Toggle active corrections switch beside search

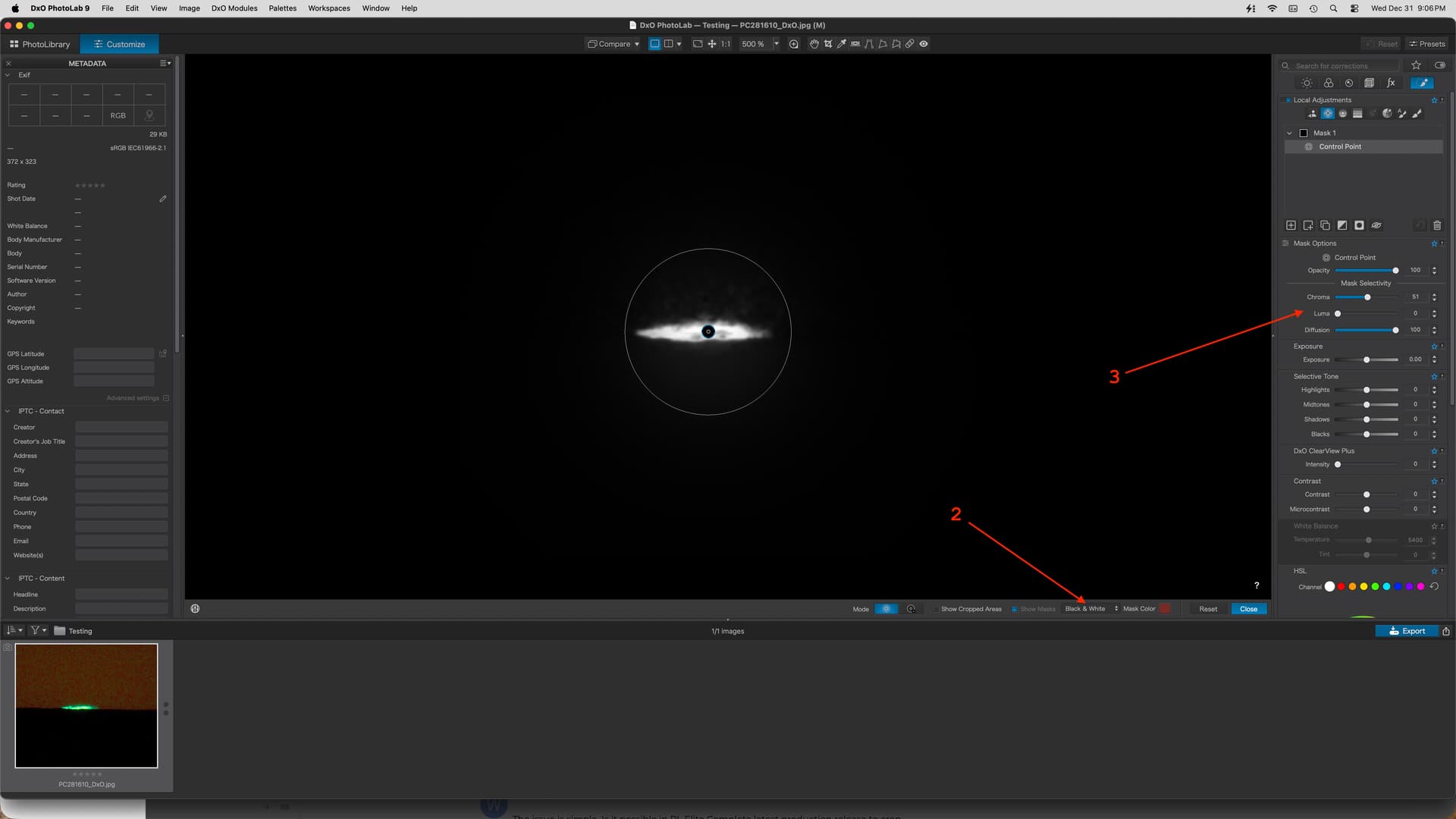pyautogui.click(x=1439, y=65)
